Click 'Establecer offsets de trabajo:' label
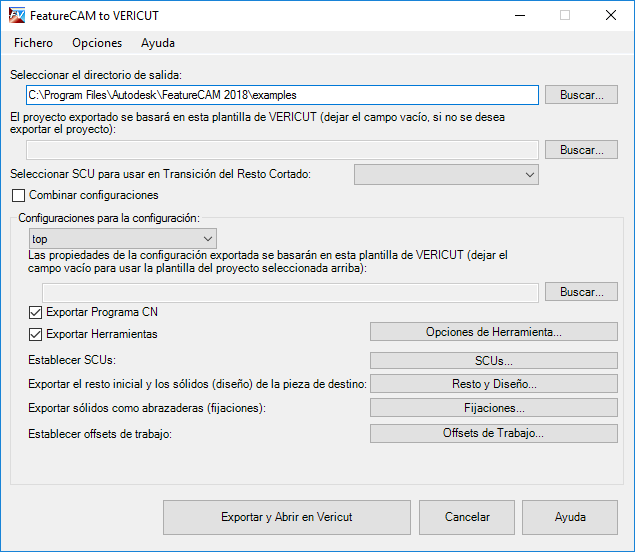This screenshot has width=635, height=552. (x=100, y=434)
